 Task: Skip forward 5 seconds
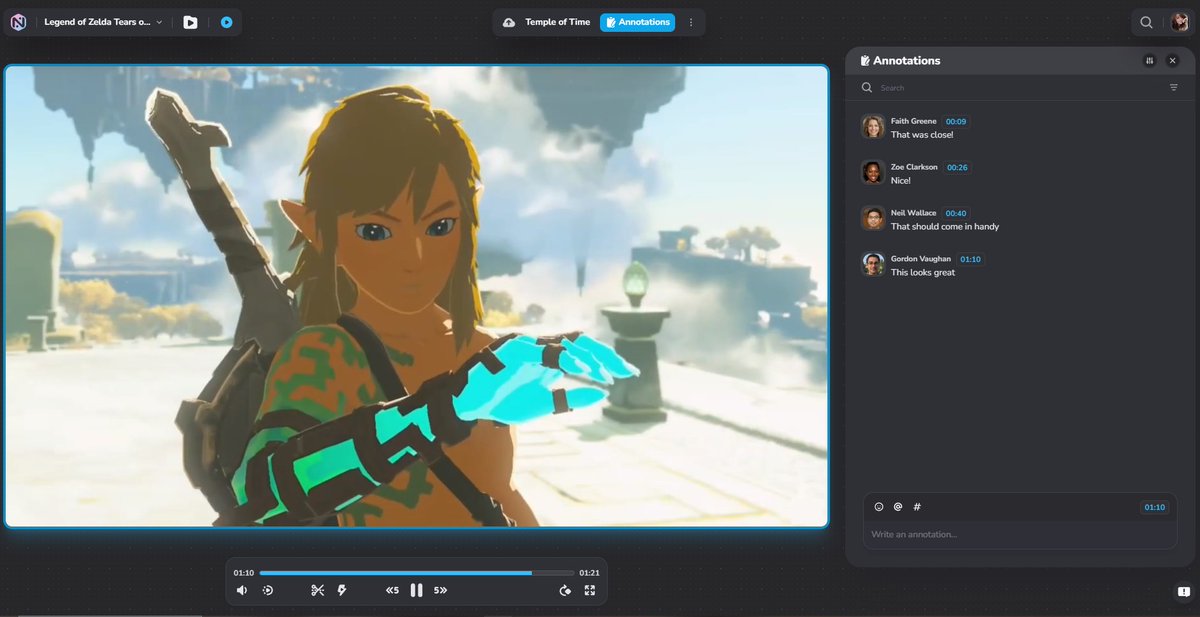point(440,591)
